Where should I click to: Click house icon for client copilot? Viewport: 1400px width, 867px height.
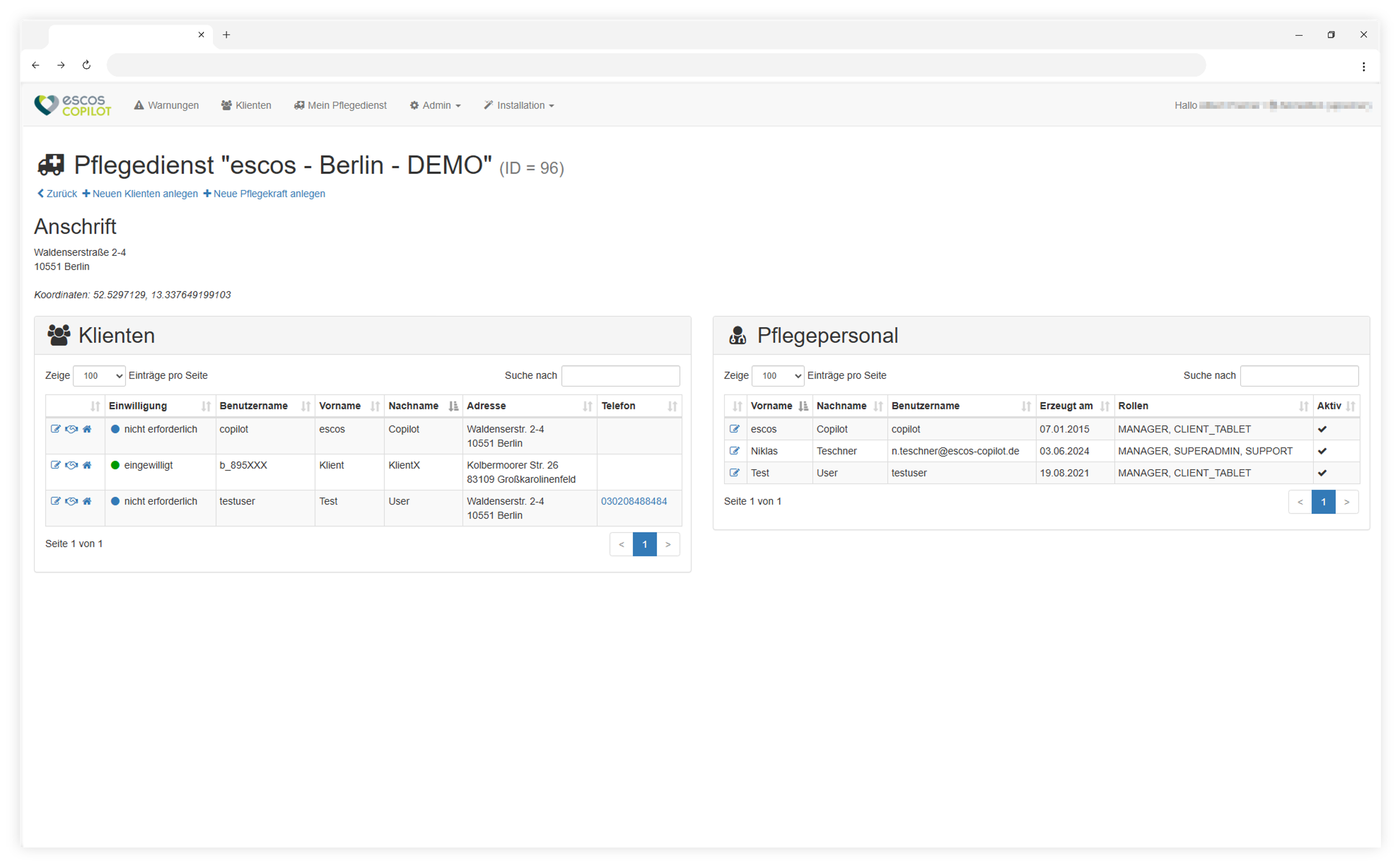click(87, 429)
